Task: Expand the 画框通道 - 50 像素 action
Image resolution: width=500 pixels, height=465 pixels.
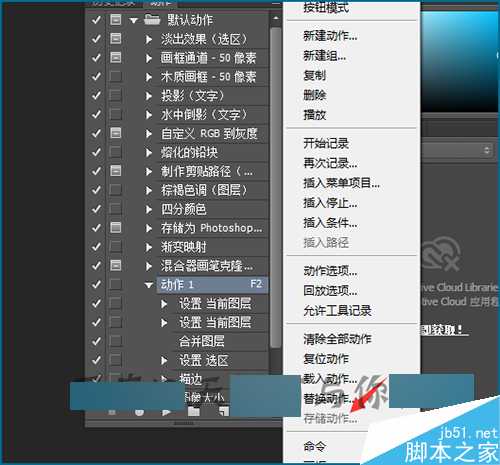Action: (149, 58)
